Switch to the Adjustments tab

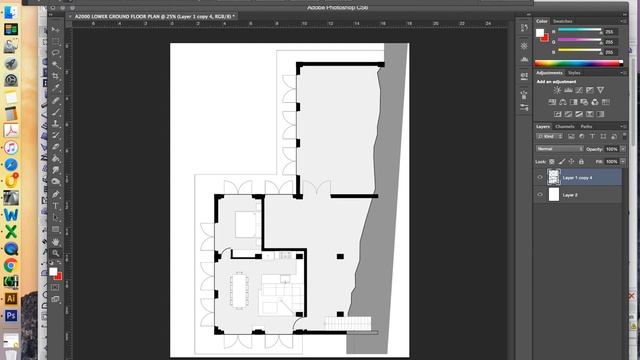point(549,73)
